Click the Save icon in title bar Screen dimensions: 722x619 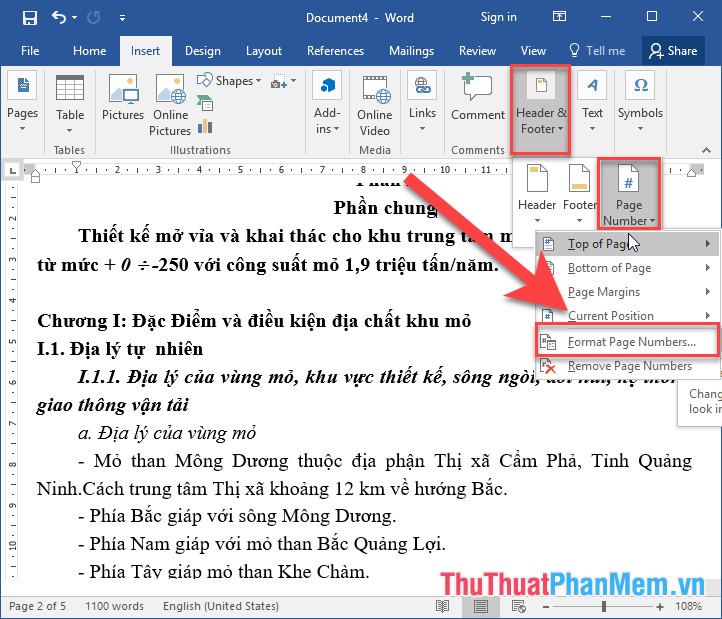pos(29,18)
